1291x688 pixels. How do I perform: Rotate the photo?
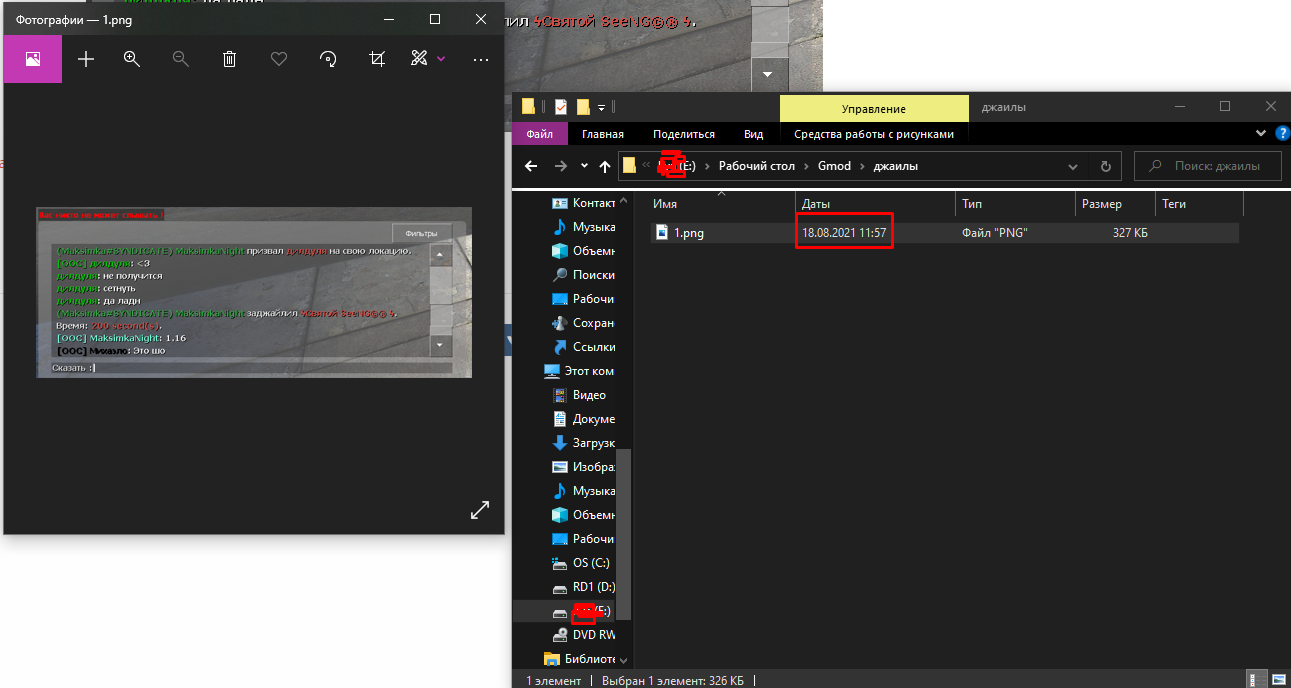coord(328,59)
